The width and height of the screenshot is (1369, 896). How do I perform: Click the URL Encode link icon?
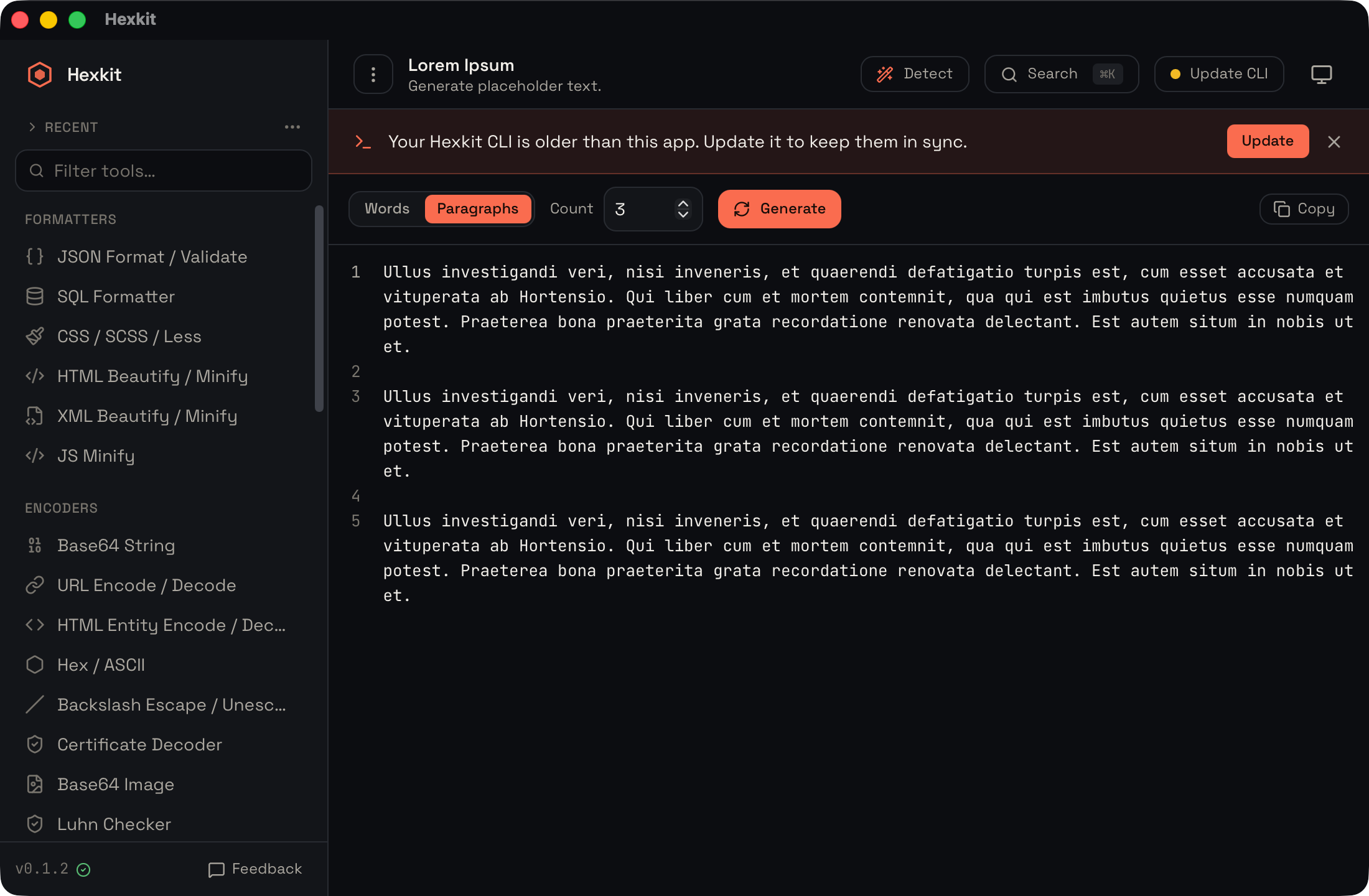tap(35, 585)
